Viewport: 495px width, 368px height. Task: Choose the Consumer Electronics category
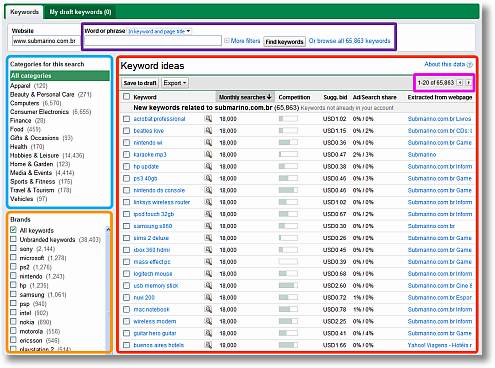(x=39, y=112)
